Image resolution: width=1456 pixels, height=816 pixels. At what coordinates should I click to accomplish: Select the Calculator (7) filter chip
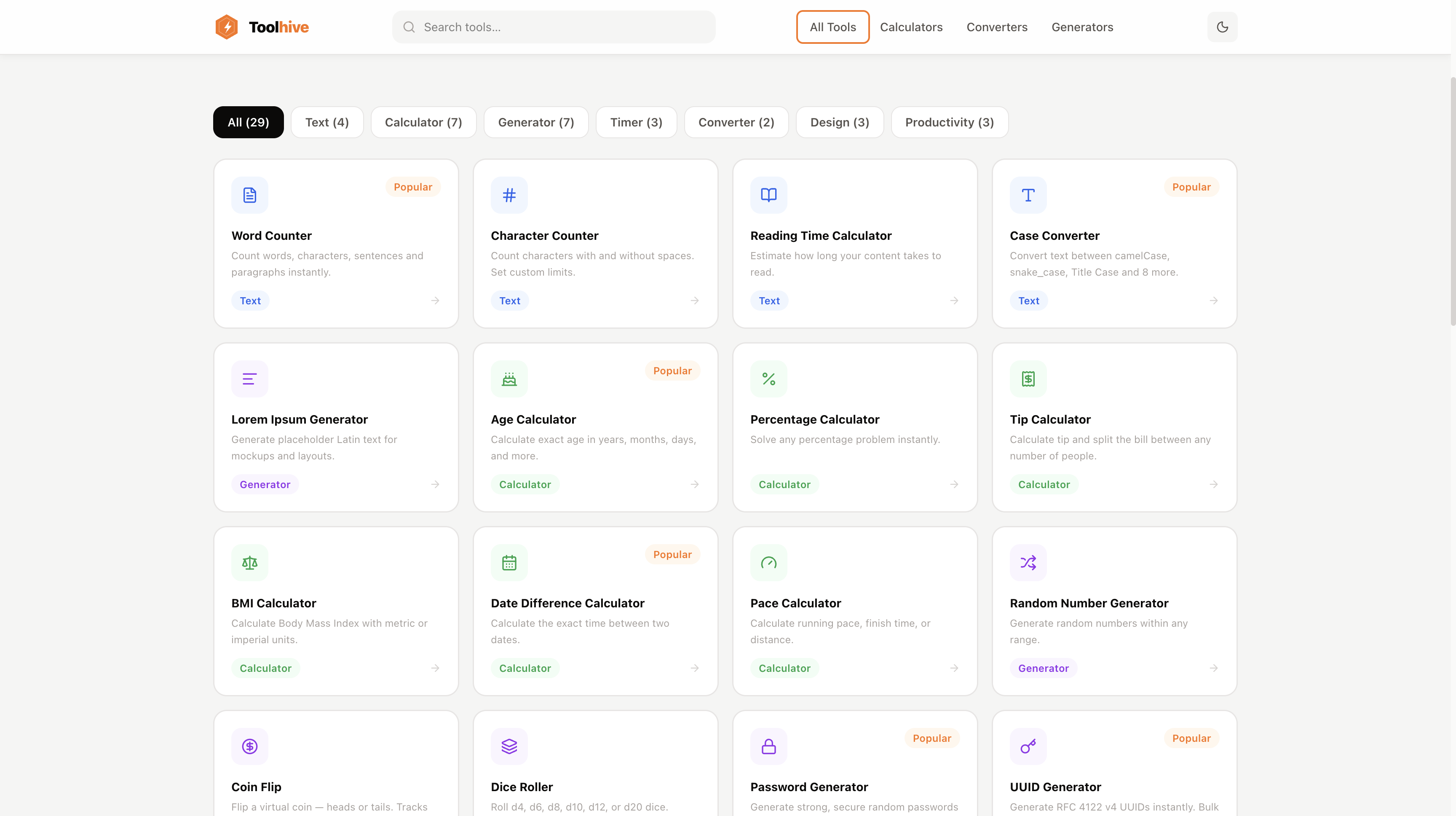[x=423, y=122]
